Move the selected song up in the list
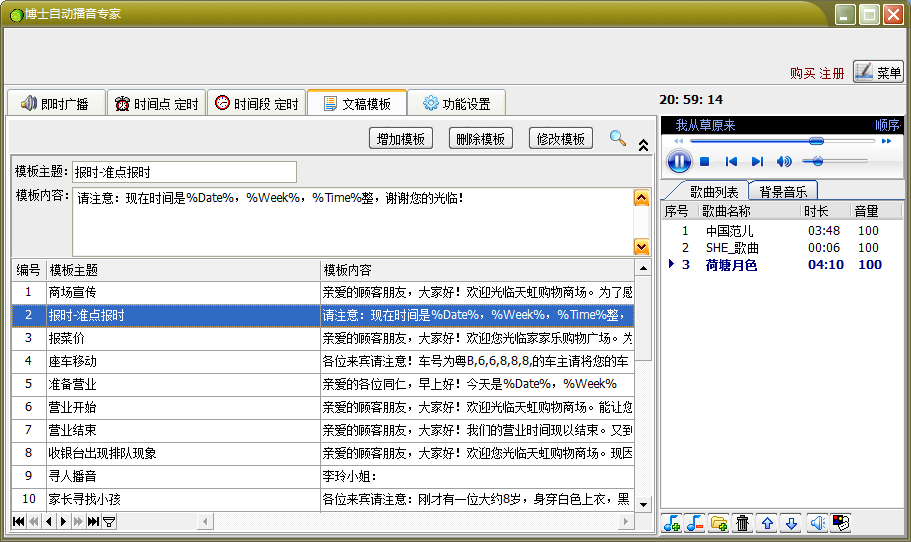The height and width of the screenshot is (542, 911). click(x=767, y=523)
